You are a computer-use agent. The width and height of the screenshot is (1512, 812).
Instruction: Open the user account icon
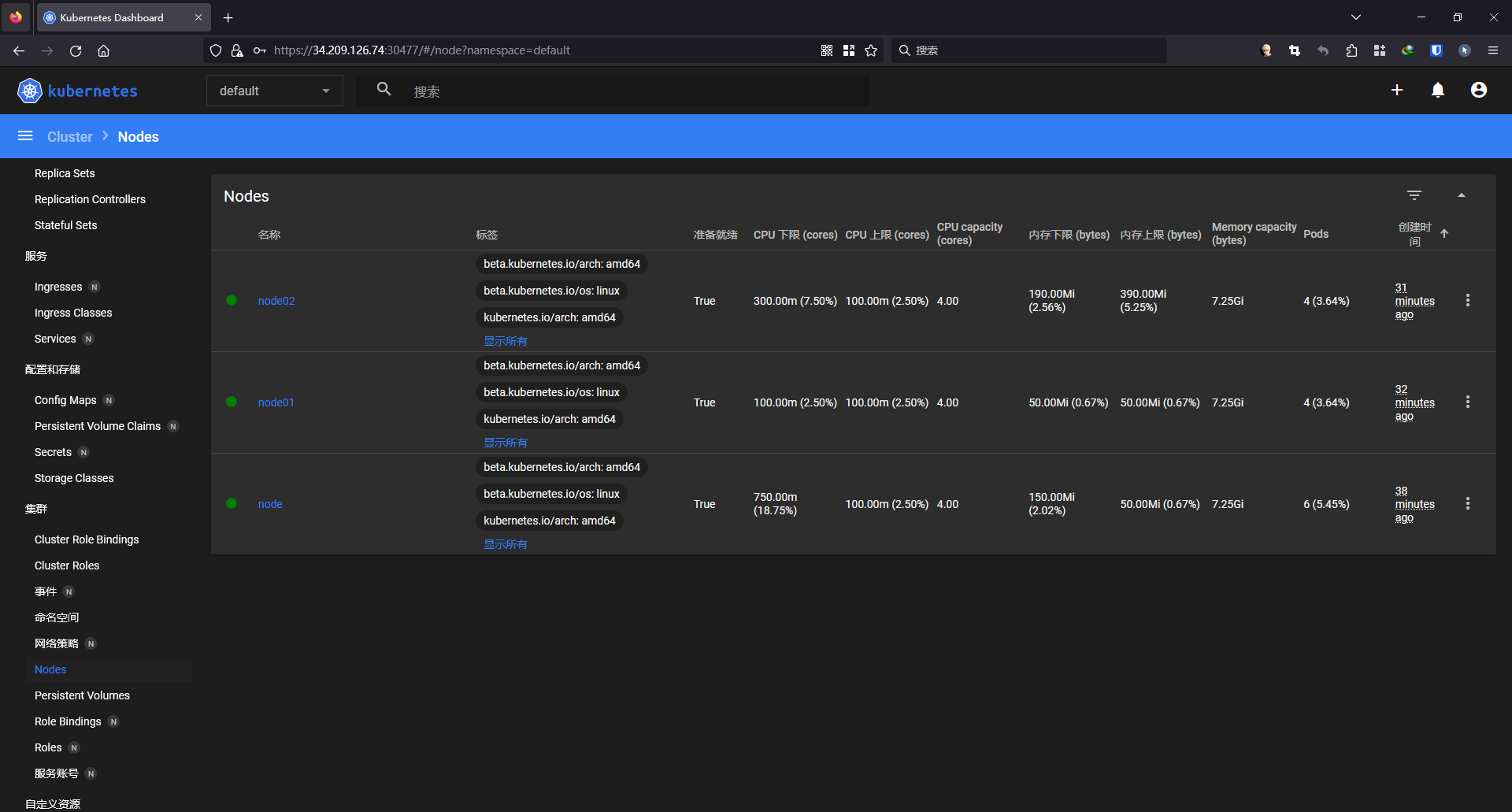coord(1479,91)
